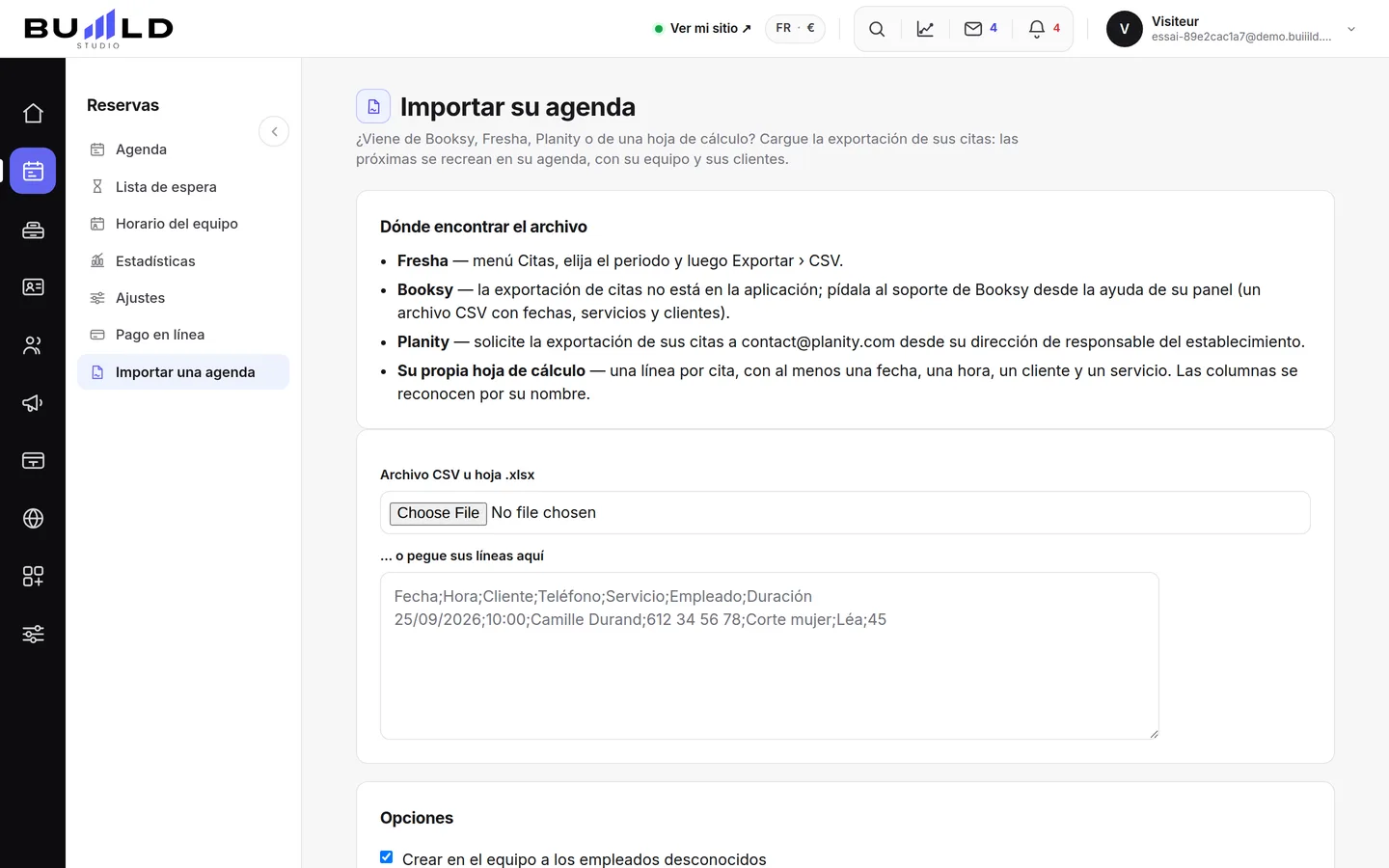Open the payment card rail icon
Image resolution: width=1389 pixels, height=868 pixels.
point(33,461)
